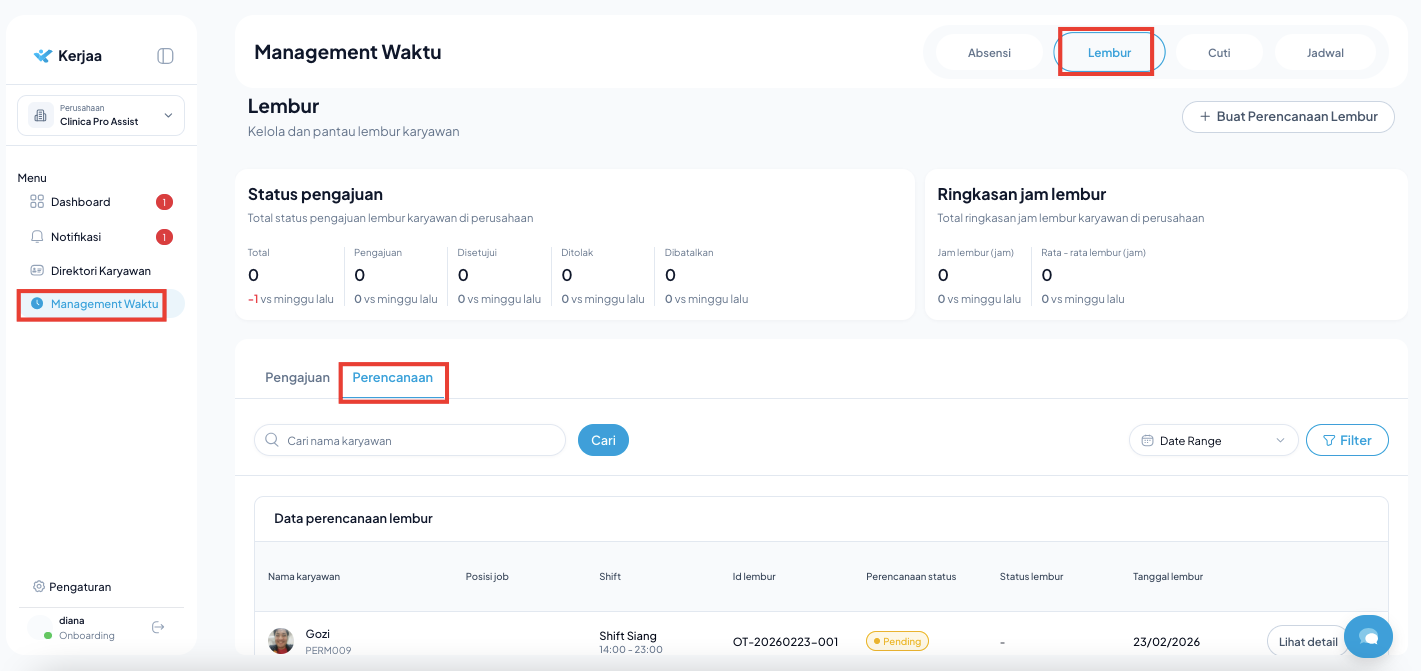The image size is (1421, 671).
Task: Switch to the Pengajuan tab
Action: (x=297, y=378)
